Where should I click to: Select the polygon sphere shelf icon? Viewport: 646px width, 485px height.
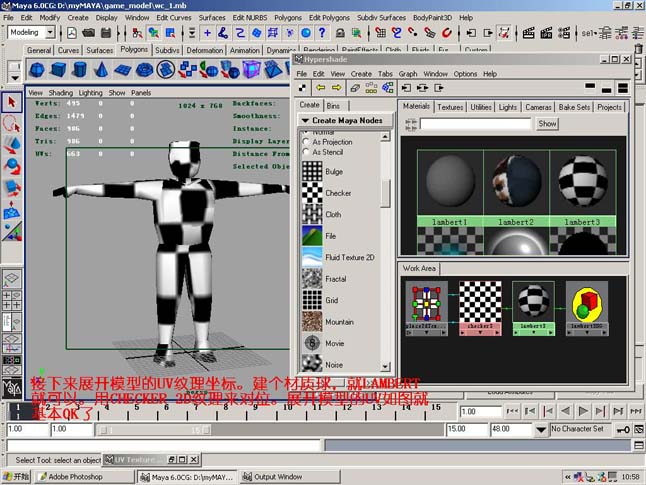click(x=37, y=69)
